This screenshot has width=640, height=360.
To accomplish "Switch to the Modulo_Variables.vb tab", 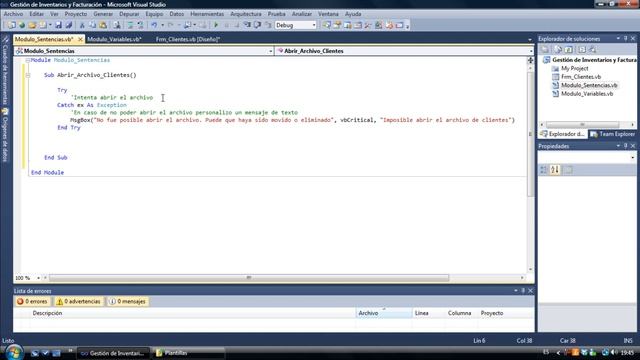I will [x=114, y=39].
